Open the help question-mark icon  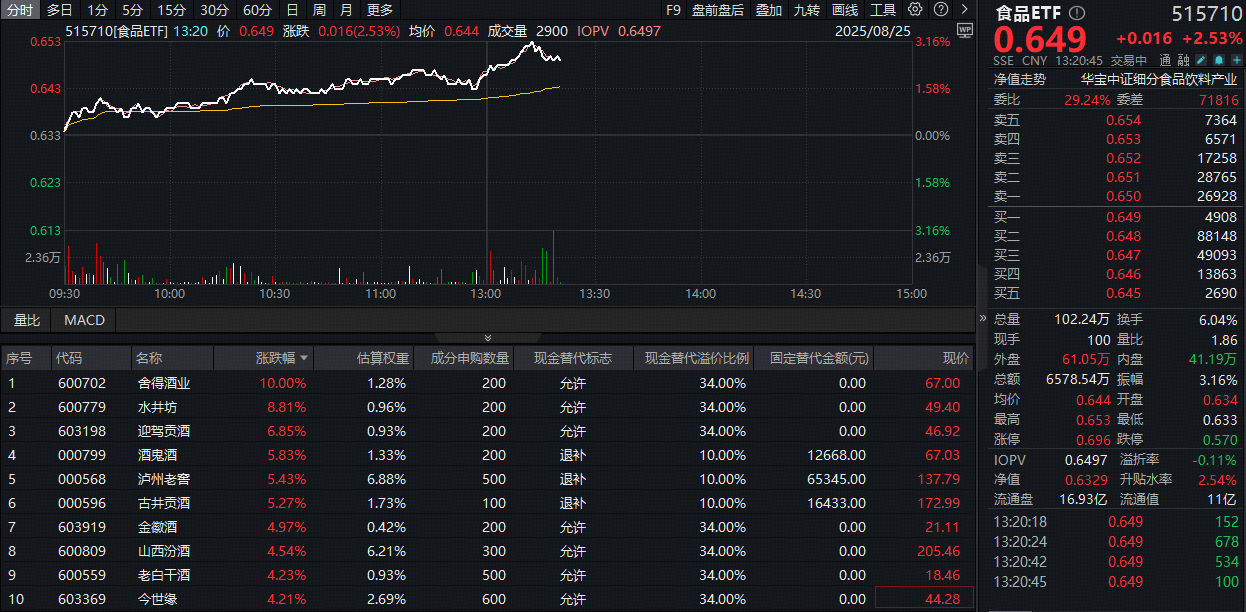pyautogui.click(x=940, y=9)
